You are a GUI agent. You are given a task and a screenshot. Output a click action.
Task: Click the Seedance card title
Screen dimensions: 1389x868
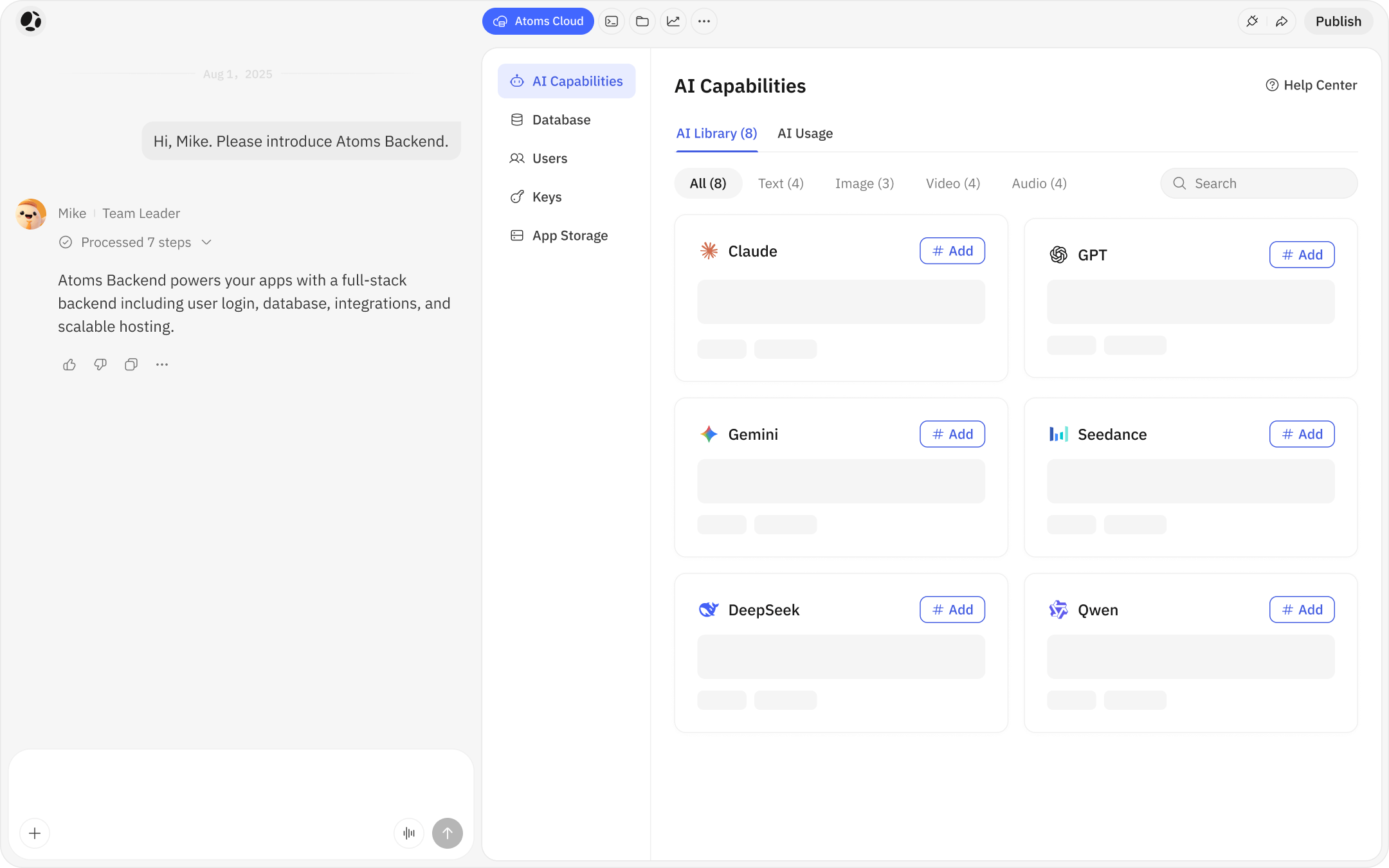coord(1112,434)
